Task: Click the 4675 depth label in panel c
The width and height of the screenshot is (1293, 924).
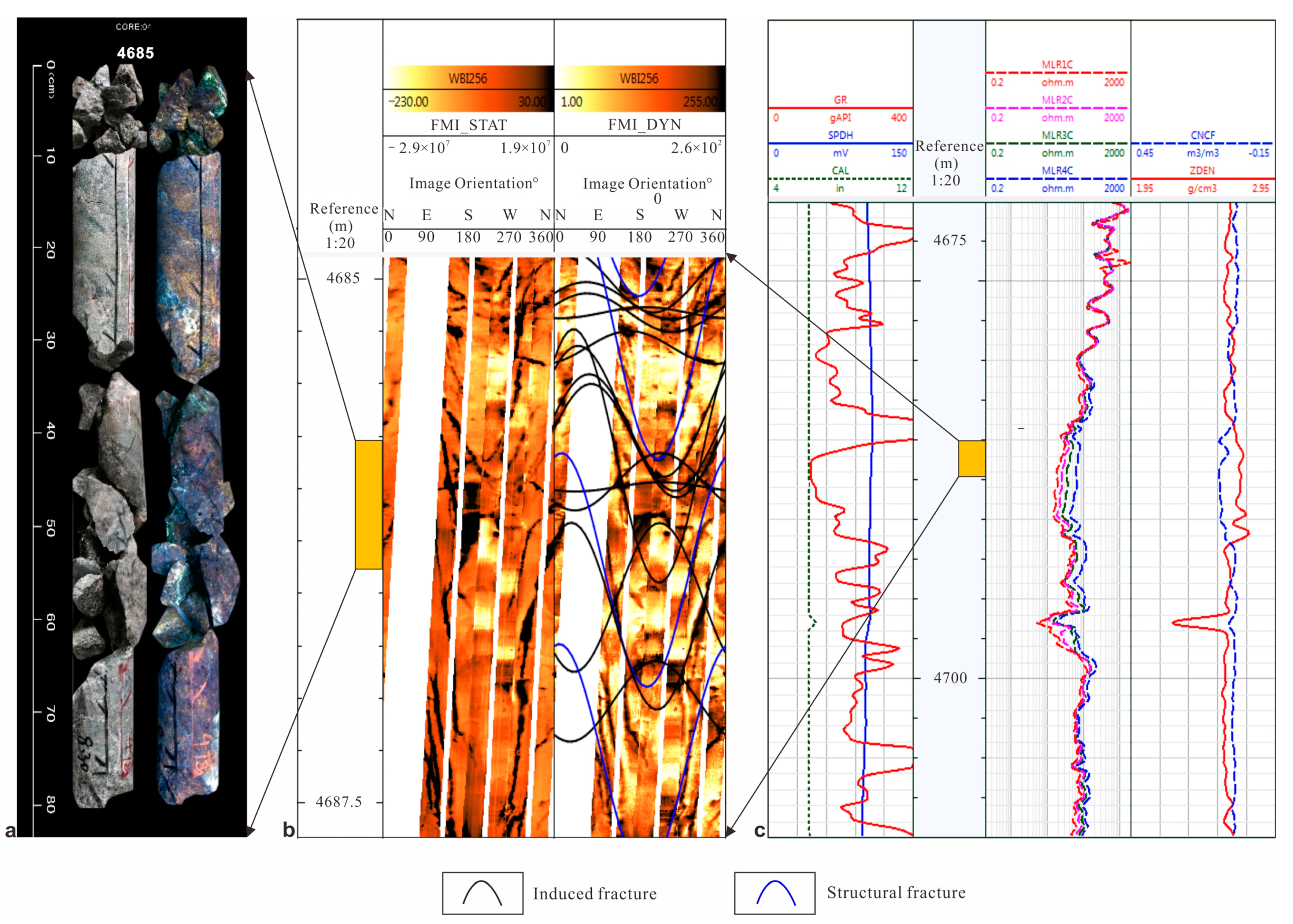Action: pyautogui.click(x=949, y=240)
